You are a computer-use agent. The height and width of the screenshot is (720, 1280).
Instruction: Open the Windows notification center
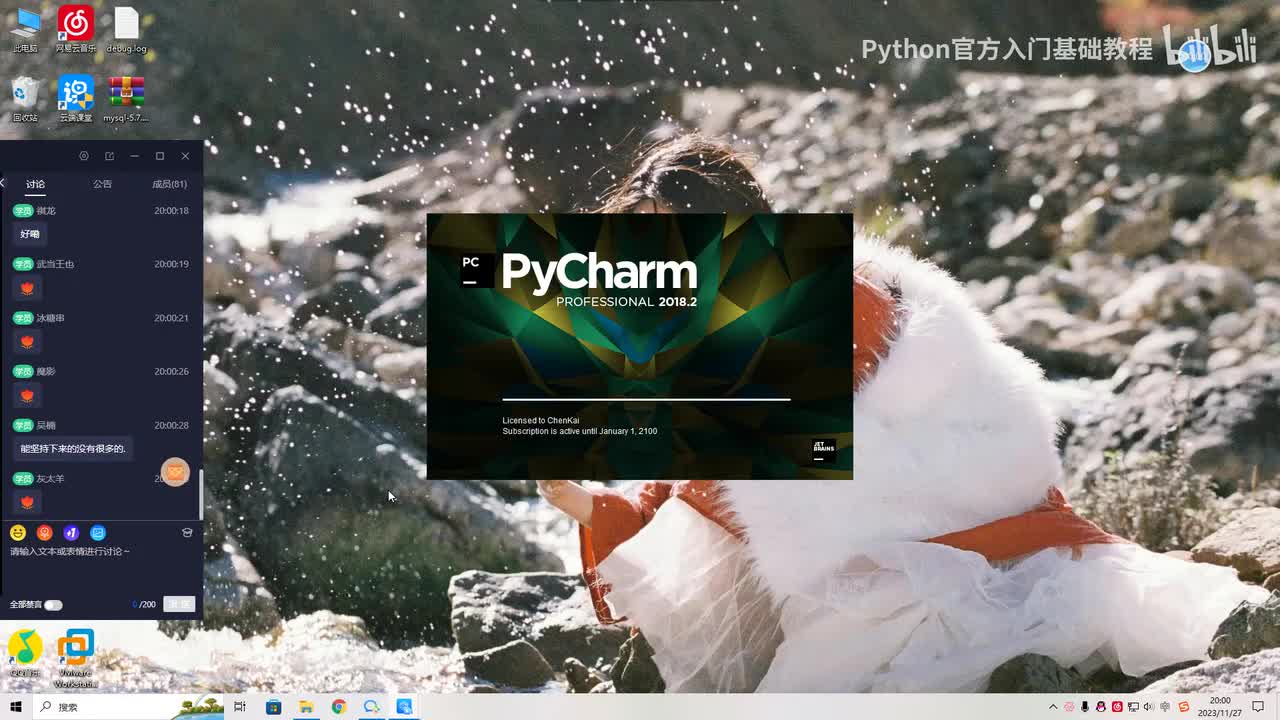(1258, 707)
